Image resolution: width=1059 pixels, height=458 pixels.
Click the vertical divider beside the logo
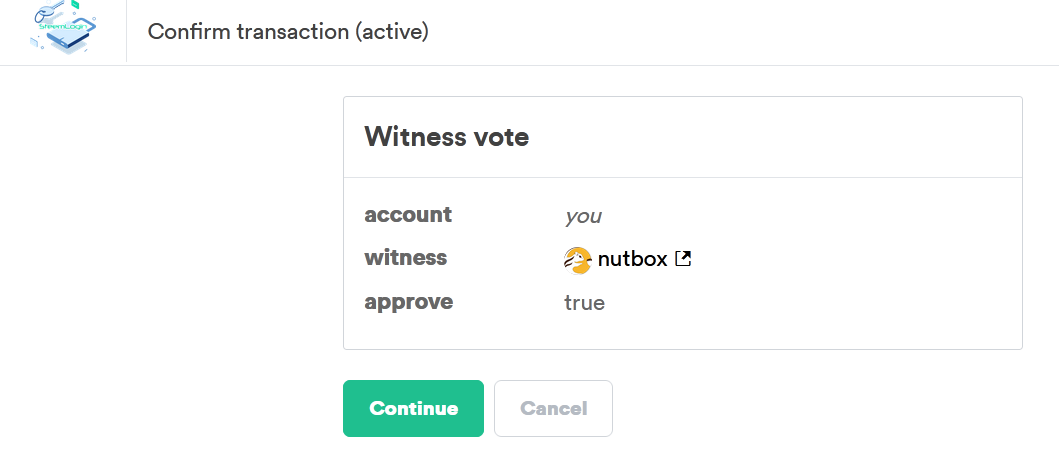(126, 32)
